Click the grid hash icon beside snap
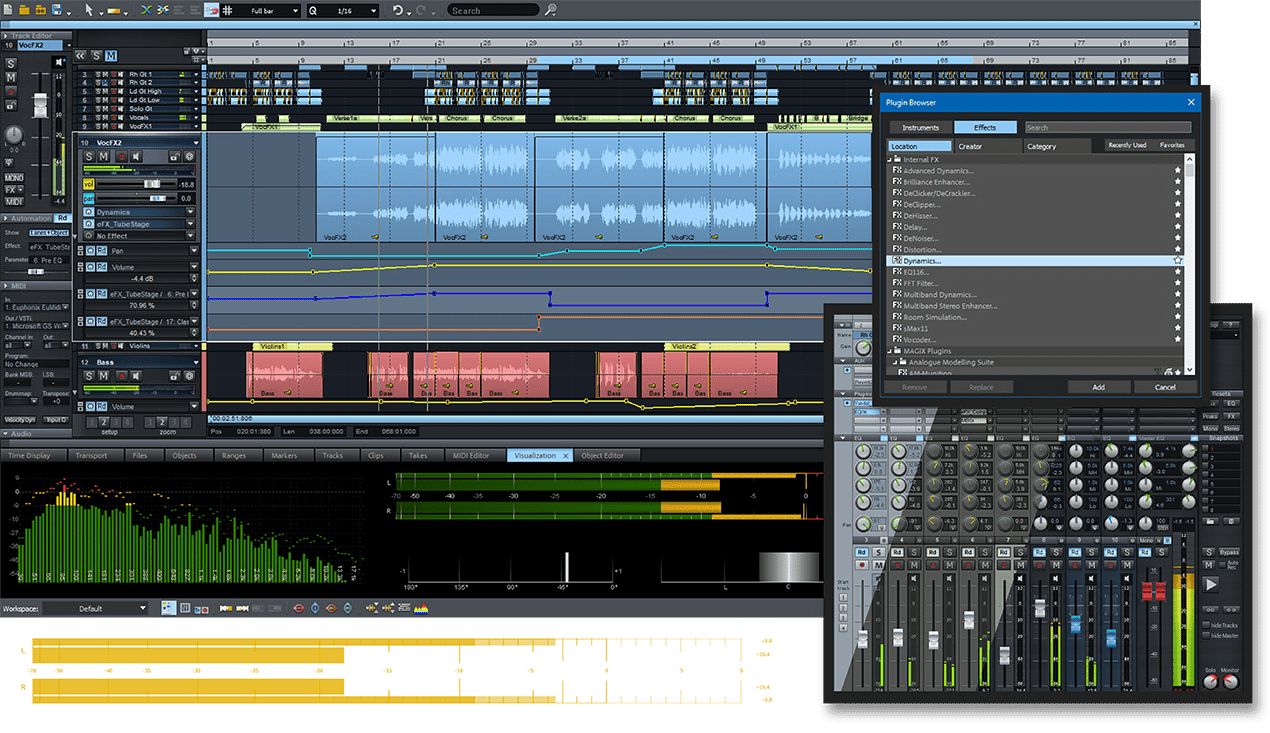1270x733 pixels. (x=227, y=10)
